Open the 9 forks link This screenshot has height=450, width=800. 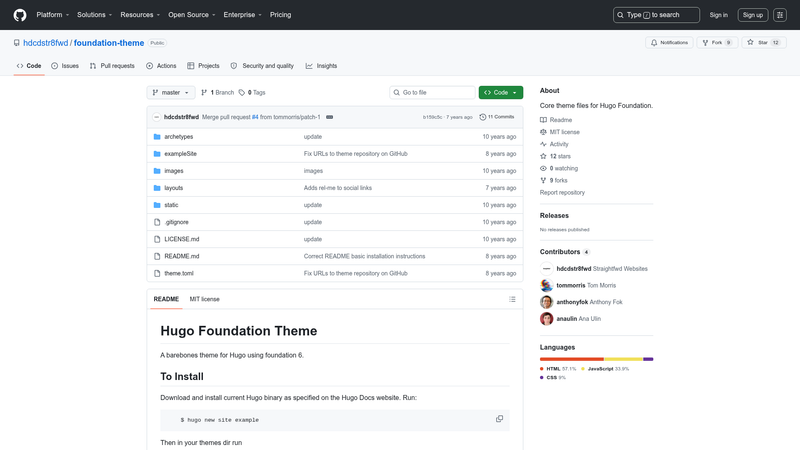[x=558, y=180]
